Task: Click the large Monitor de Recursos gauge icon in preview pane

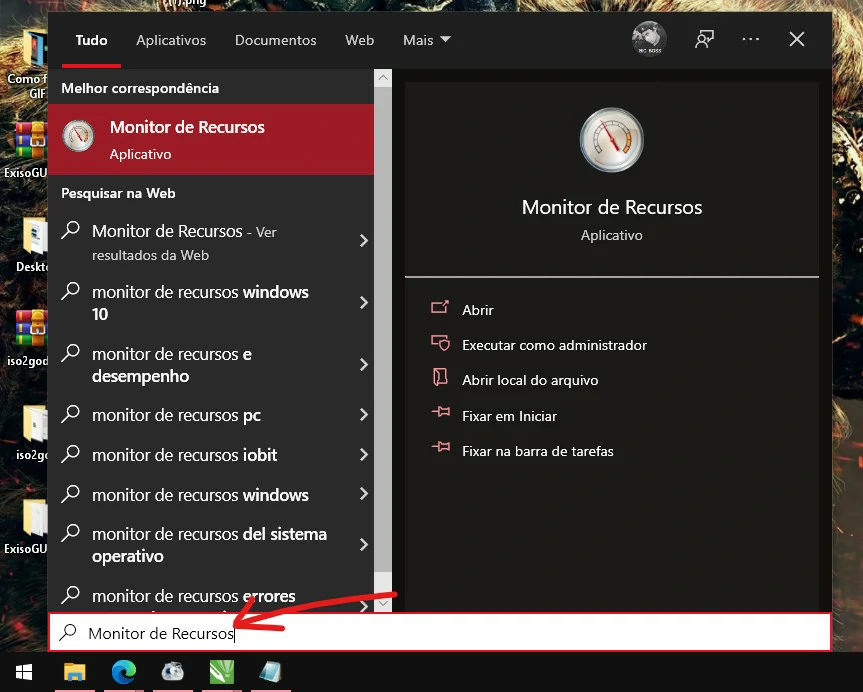Action: coord(611,140)
